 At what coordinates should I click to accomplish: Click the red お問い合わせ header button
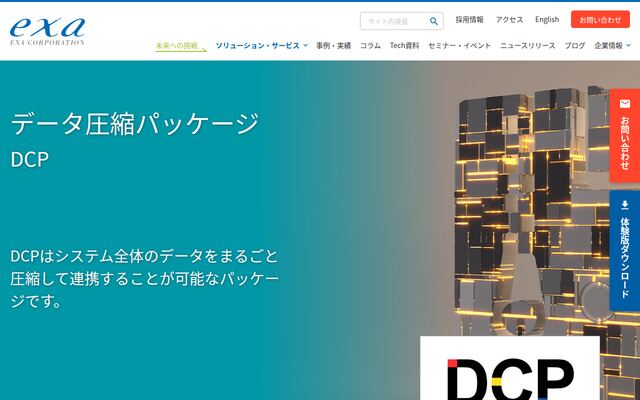tap(600, 20)
